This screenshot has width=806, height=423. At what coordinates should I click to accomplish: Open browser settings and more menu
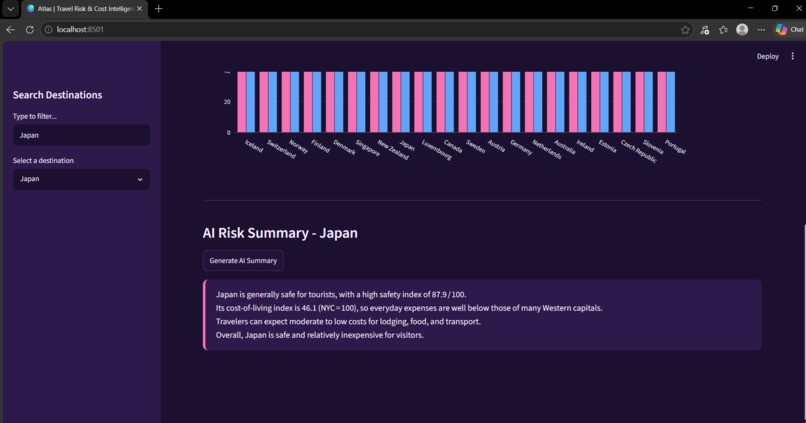tap(761, 30)
